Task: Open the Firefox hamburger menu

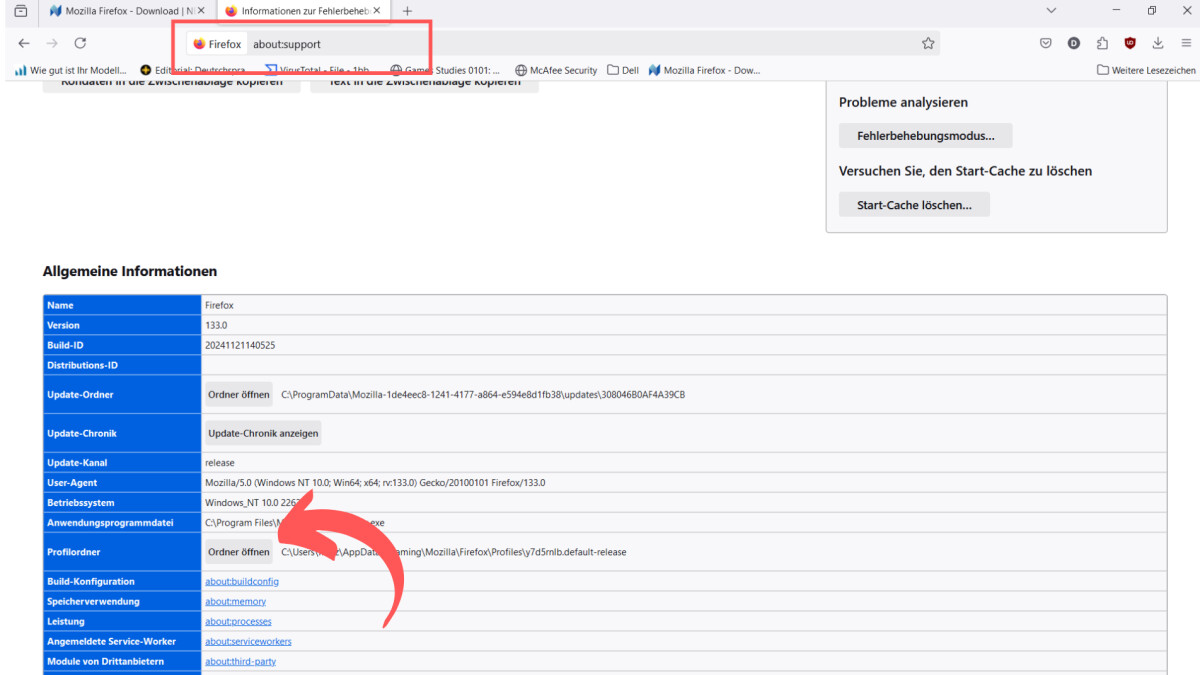Action: [x=1185, y=43]
